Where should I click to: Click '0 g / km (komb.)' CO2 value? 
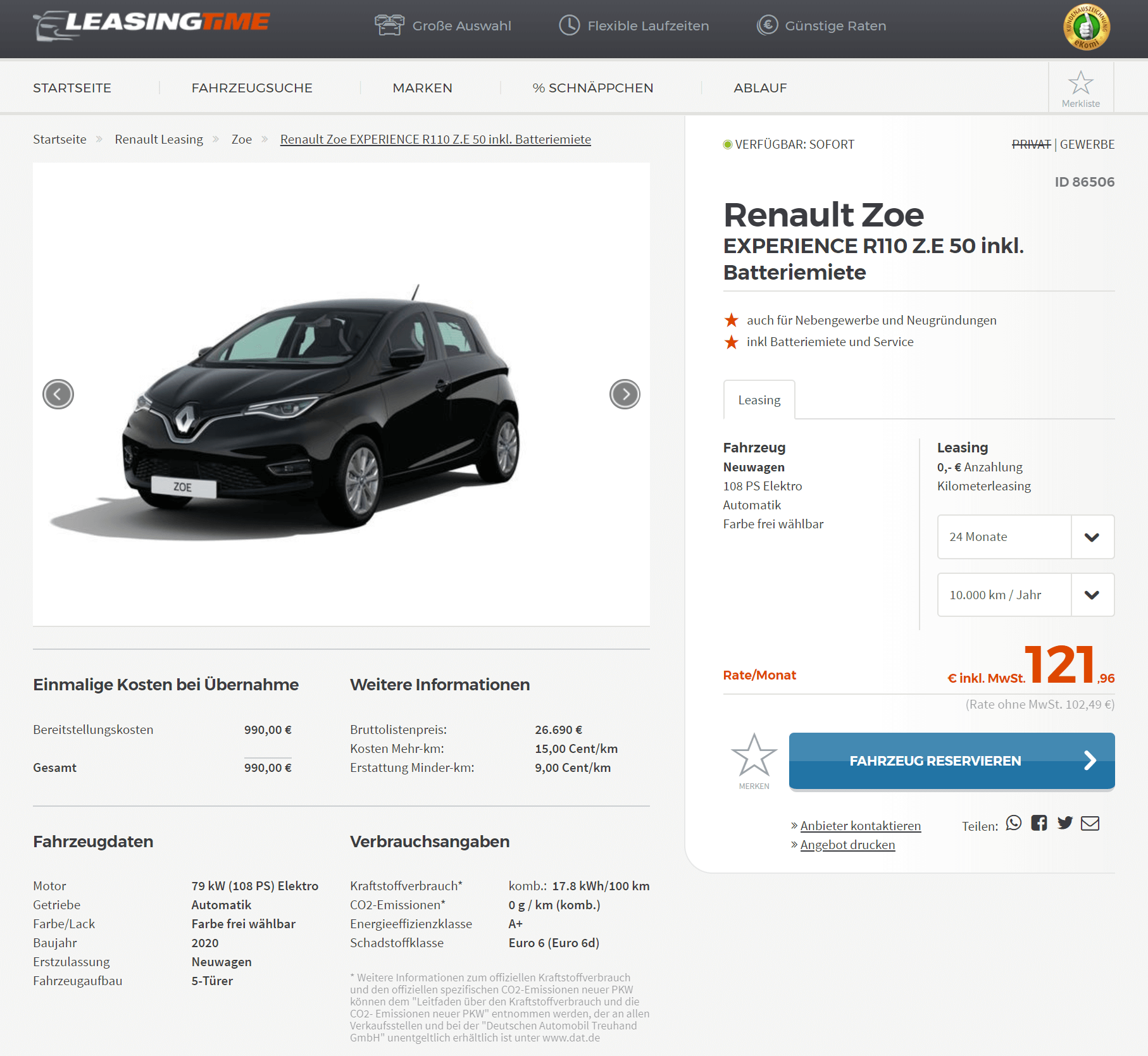(x=554, y=905)
